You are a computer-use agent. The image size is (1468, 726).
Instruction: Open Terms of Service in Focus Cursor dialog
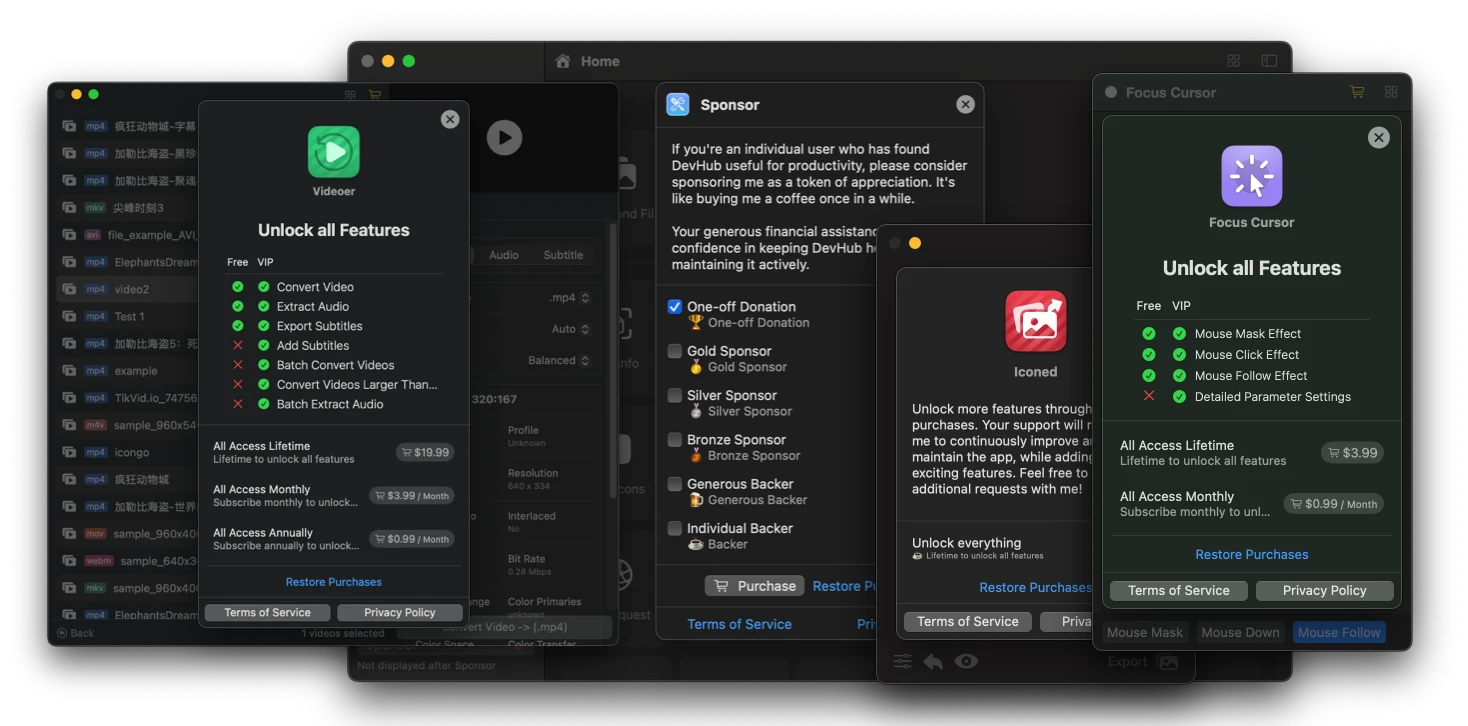click(1179, 591)
